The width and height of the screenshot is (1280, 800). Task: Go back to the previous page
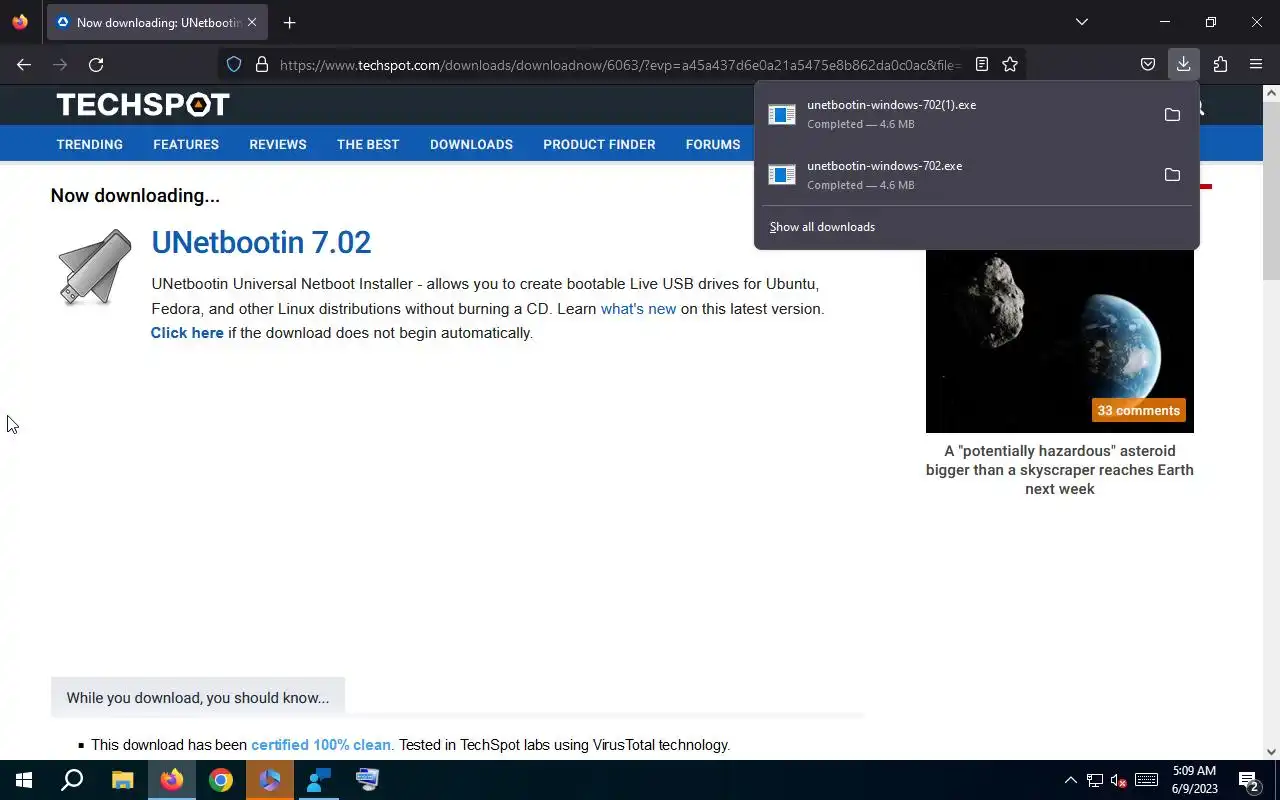24,65
